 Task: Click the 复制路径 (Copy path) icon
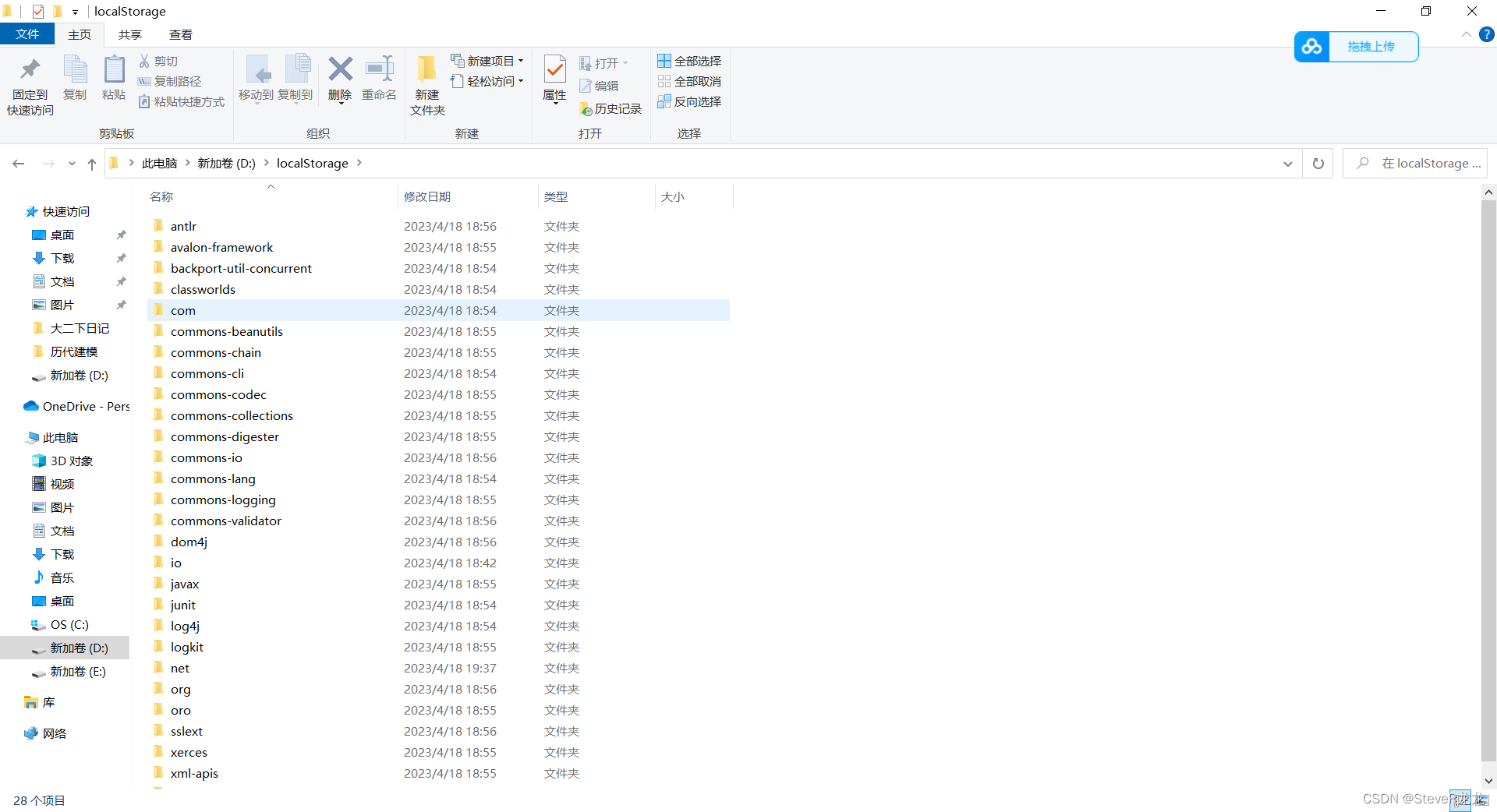[x=145, y=81]
